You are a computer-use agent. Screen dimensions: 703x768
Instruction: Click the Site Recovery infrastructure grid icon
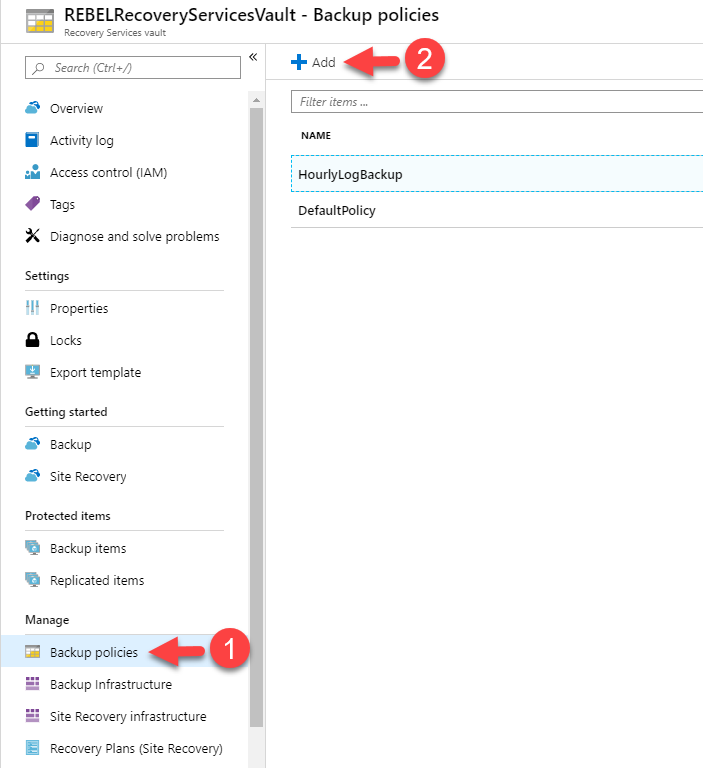32,716
